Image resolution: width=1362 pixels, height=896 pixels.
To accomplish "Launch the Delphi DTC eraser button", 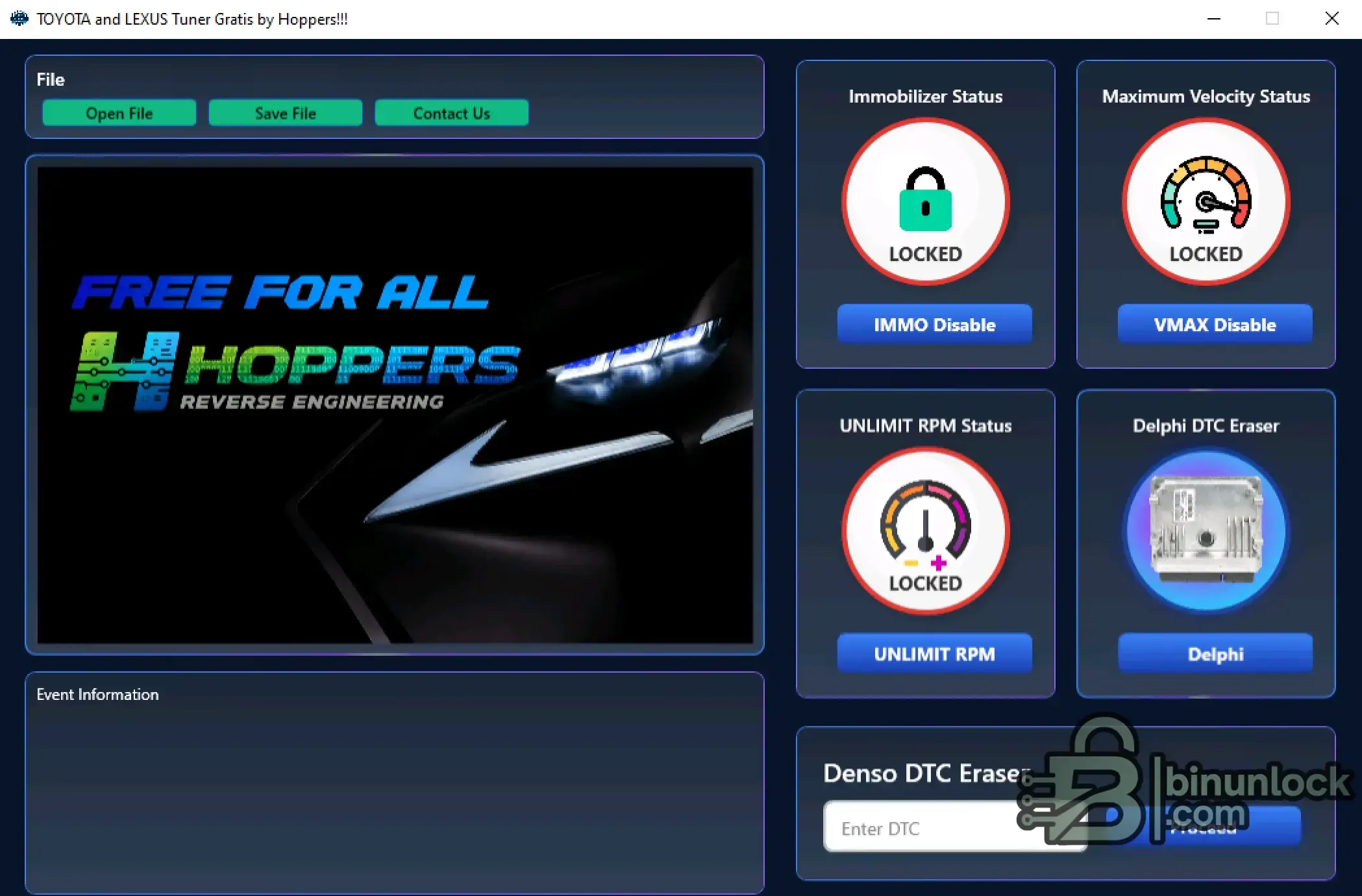I will 1215,653.
